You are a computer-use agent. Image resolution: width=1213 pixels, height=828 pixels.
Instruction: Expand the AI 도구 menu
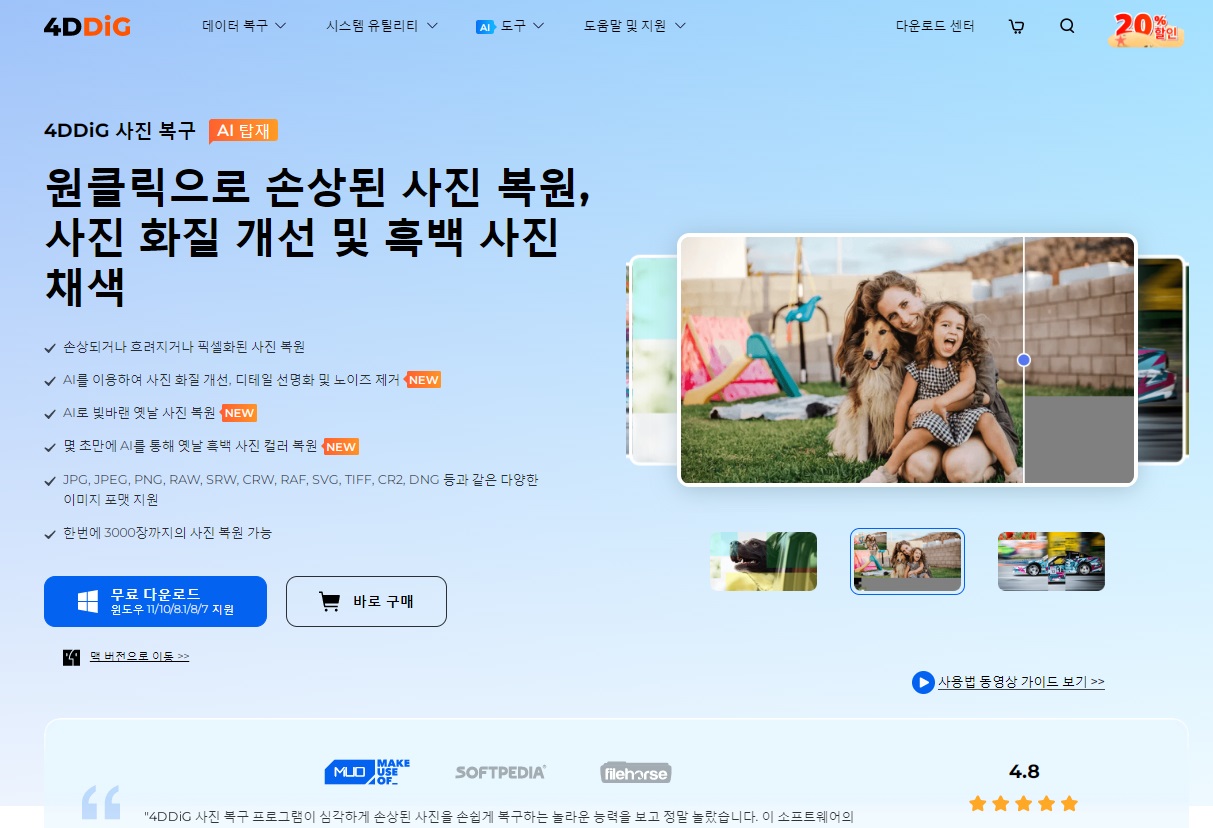pos(510,26)
